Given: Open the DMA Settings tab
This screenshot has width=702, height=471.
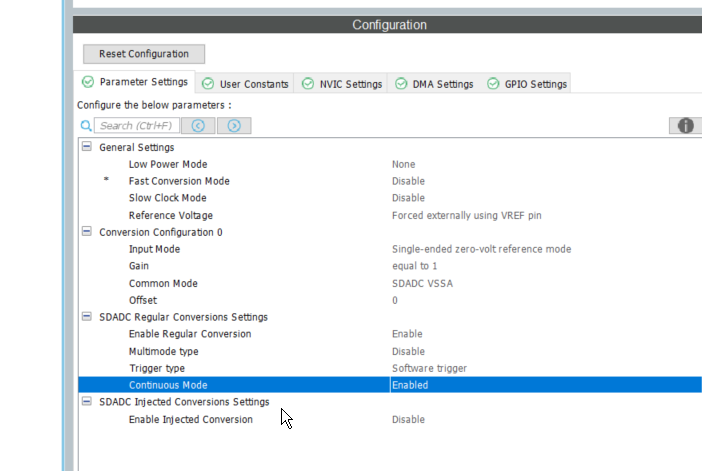Looking at the screenshot, I should tap(434, 84).
